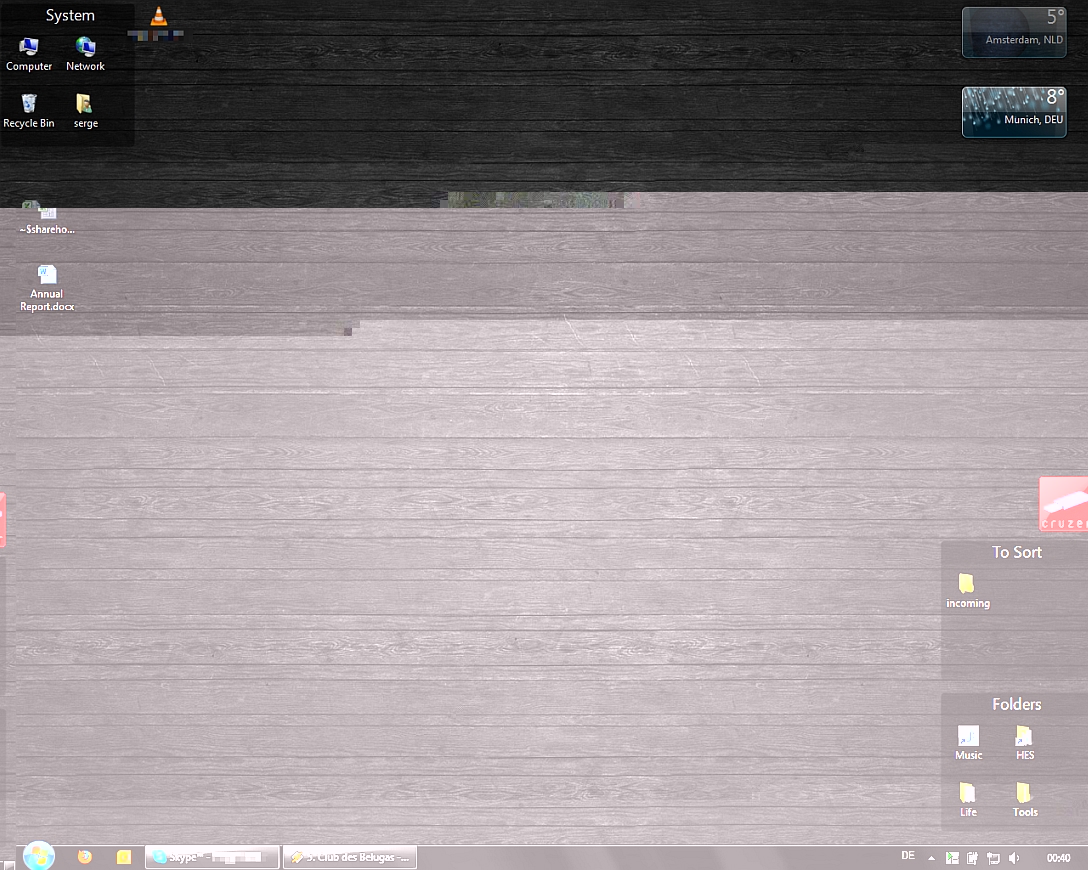Screen dimensions: 1088x870
Task: Expand hidden system tray icons arrow
Action: coord(932,858)
